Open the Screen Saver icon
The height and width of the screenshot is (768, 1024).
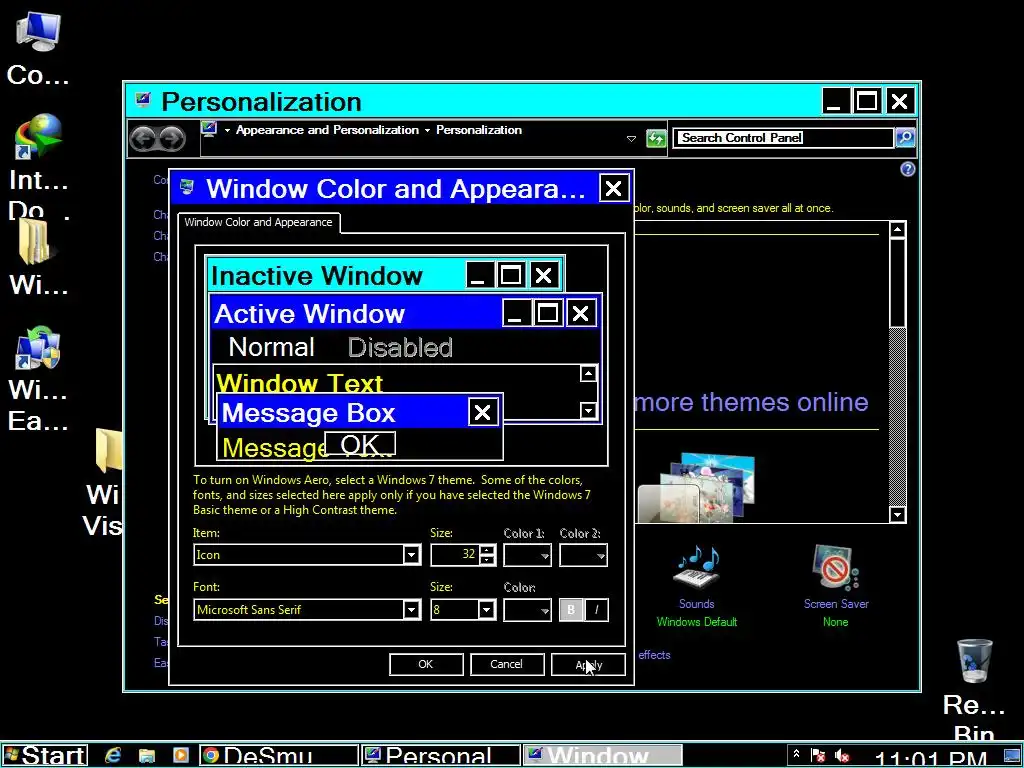coord(835,567)
